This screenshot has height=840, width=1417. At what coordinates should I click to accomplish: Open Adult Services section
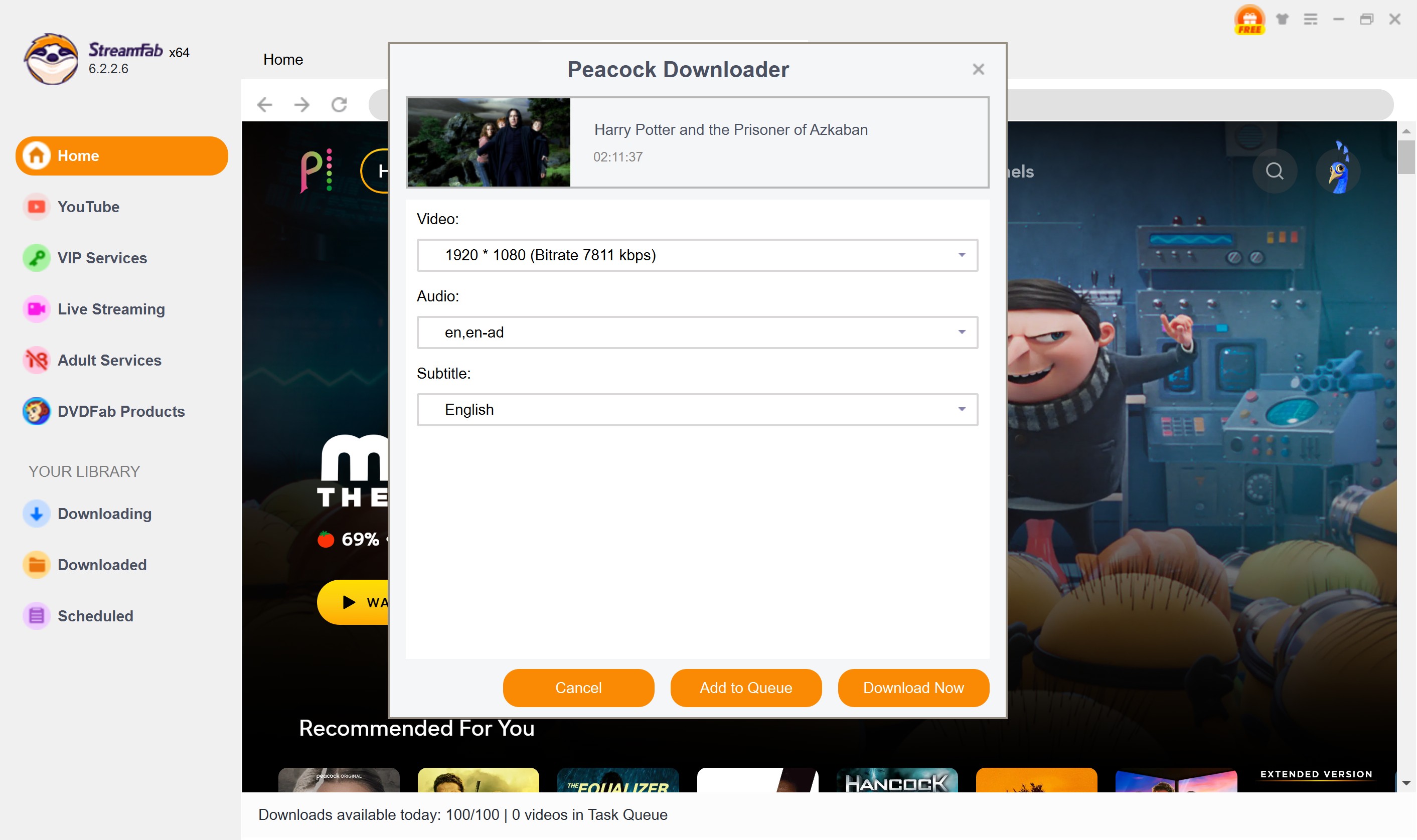(109, 360)
